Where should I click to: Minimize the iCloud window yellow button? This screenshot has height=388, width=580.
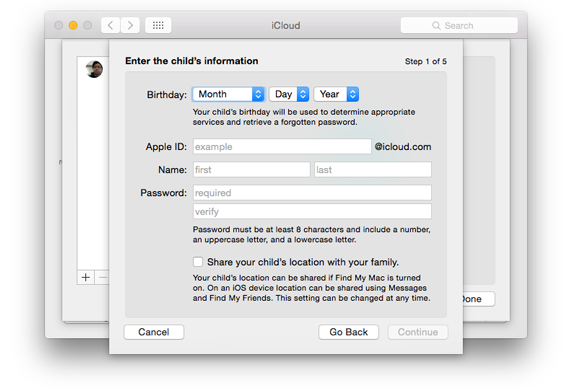tap(73, 26)
